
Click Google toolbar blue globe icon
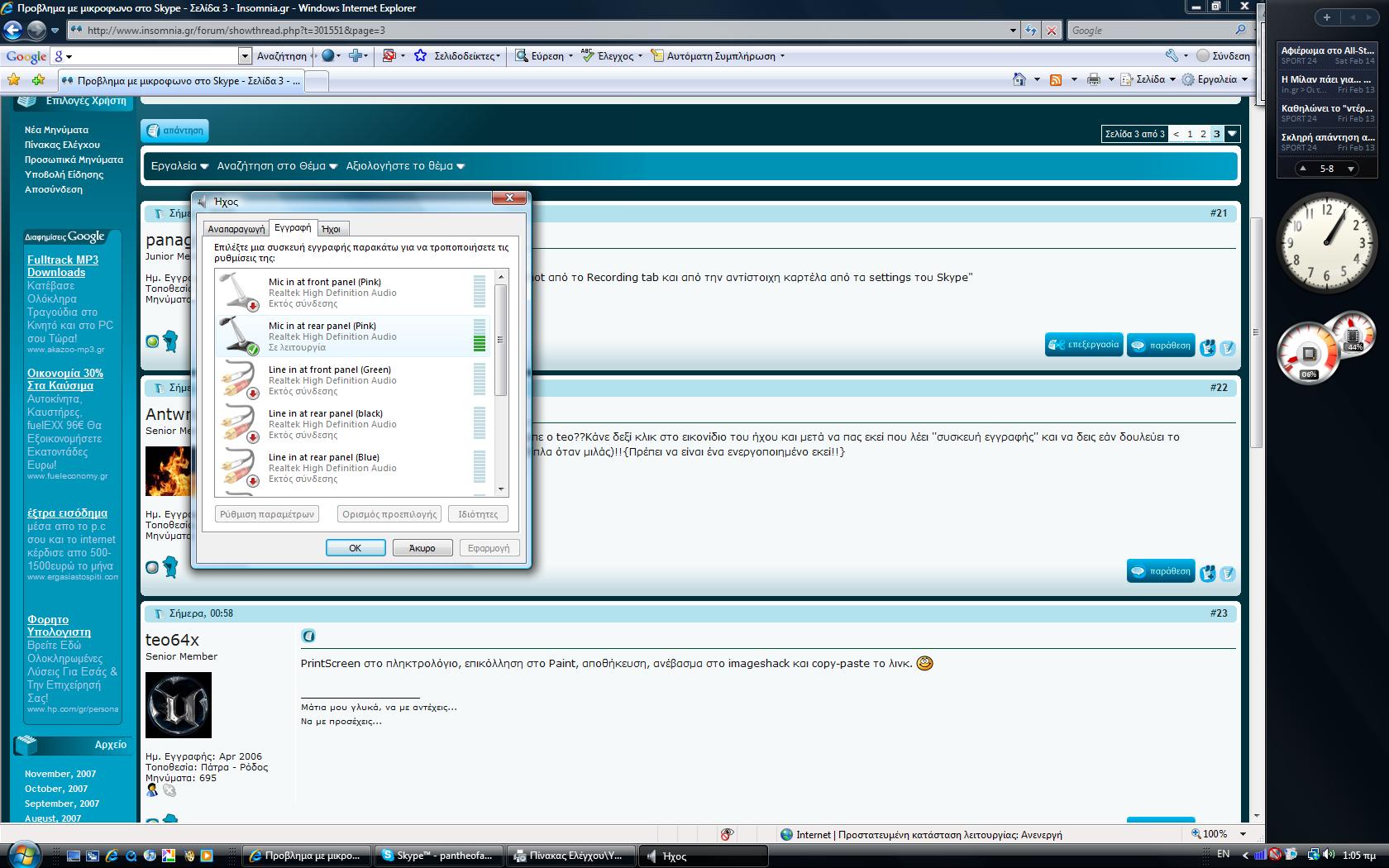point(327,55)
